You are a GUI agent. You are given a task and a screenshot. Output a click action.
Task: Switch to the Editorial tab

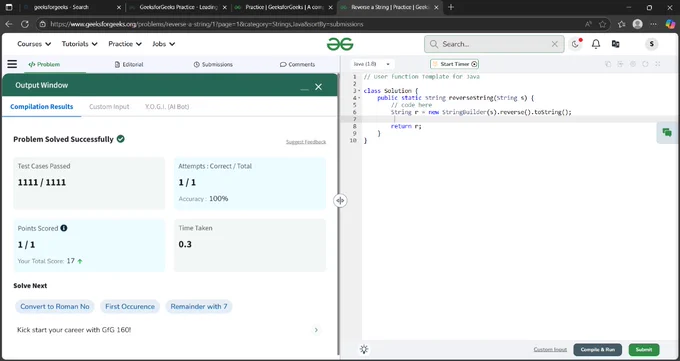tap(129, 64)
